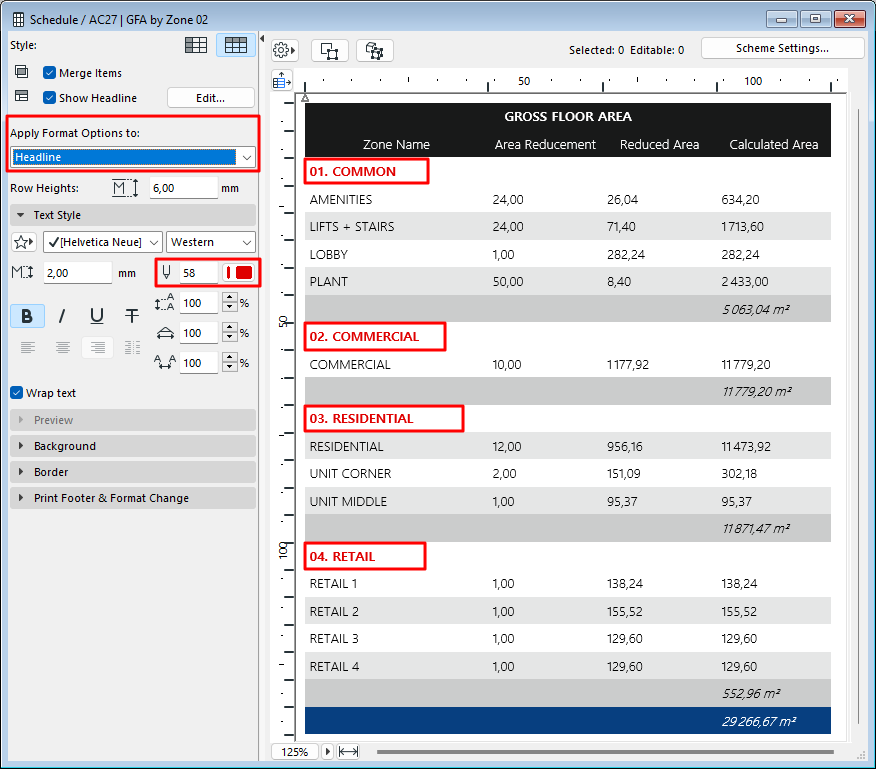The height and width of the screenshot is (769, 876).
Task: Toggle Bold text formatting
Action: 27,316
